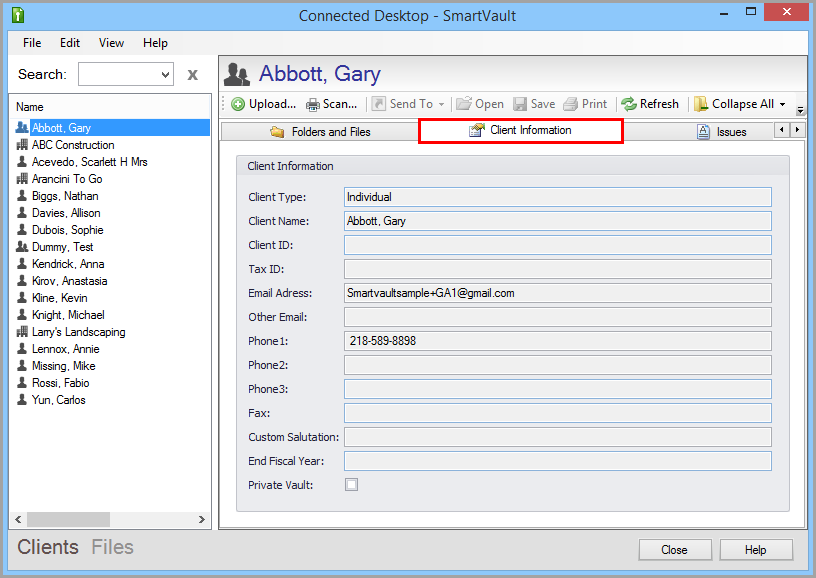
Task: Select Acevedo, Scarlett H Mrs in list
Action: coord(90,162)
